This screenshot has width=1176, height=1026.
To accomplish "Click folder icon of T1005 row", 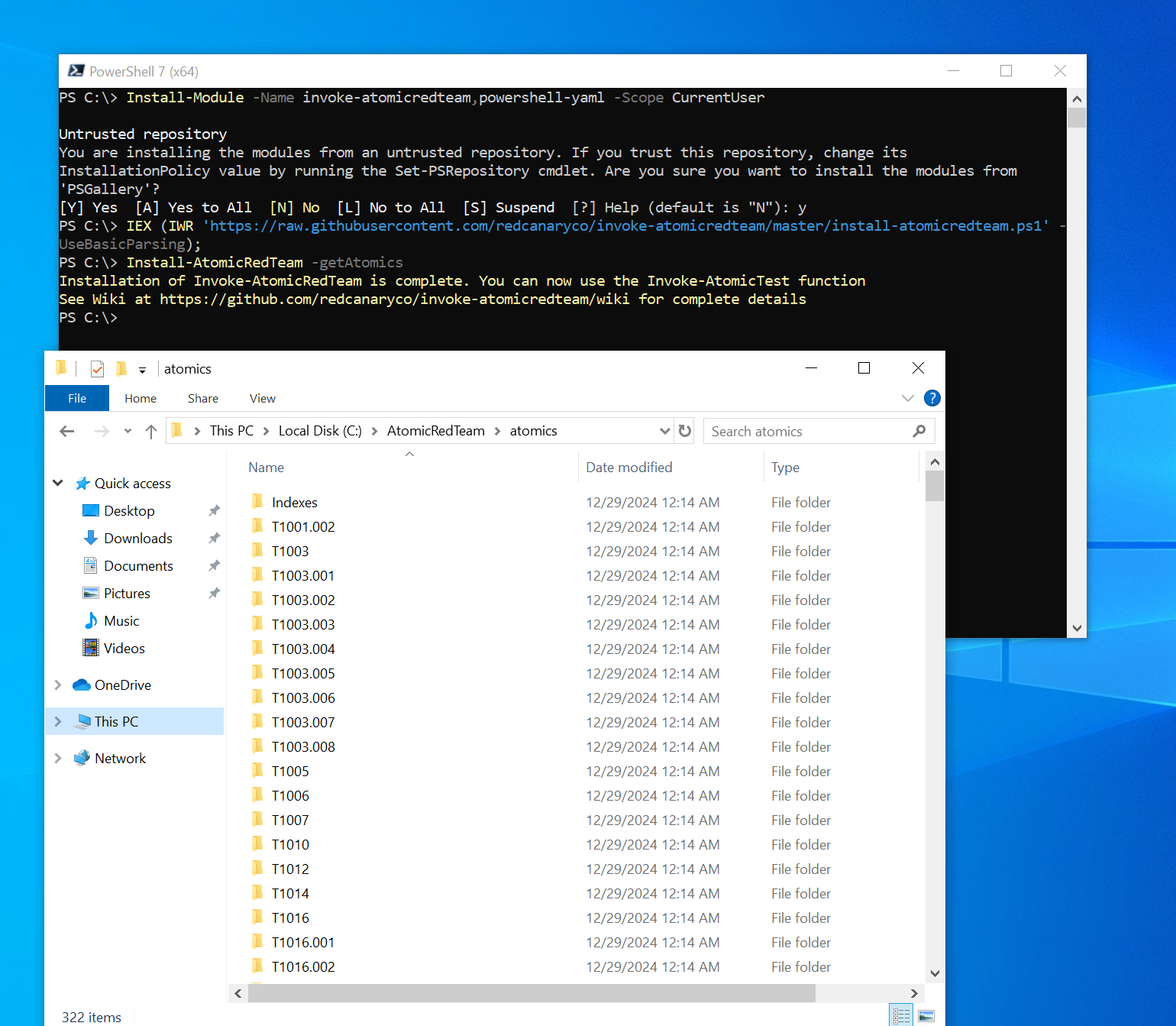I will pos(257,771).
